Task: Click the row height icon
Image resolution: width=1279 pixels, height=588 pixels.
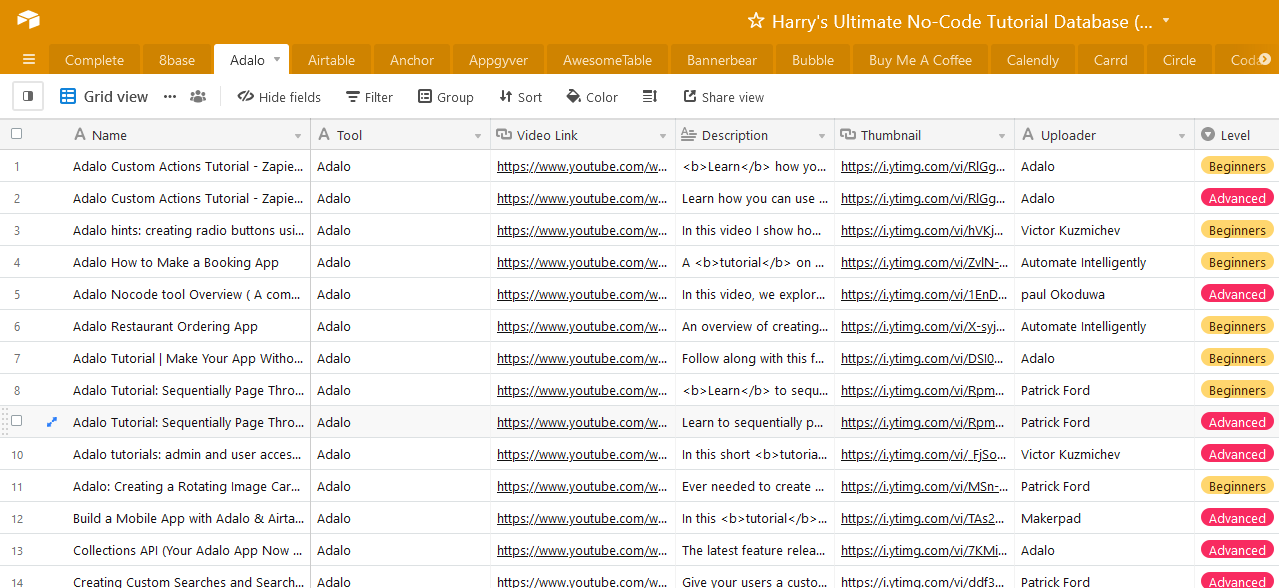Action: pyautogui.click(x=650, y=97)
